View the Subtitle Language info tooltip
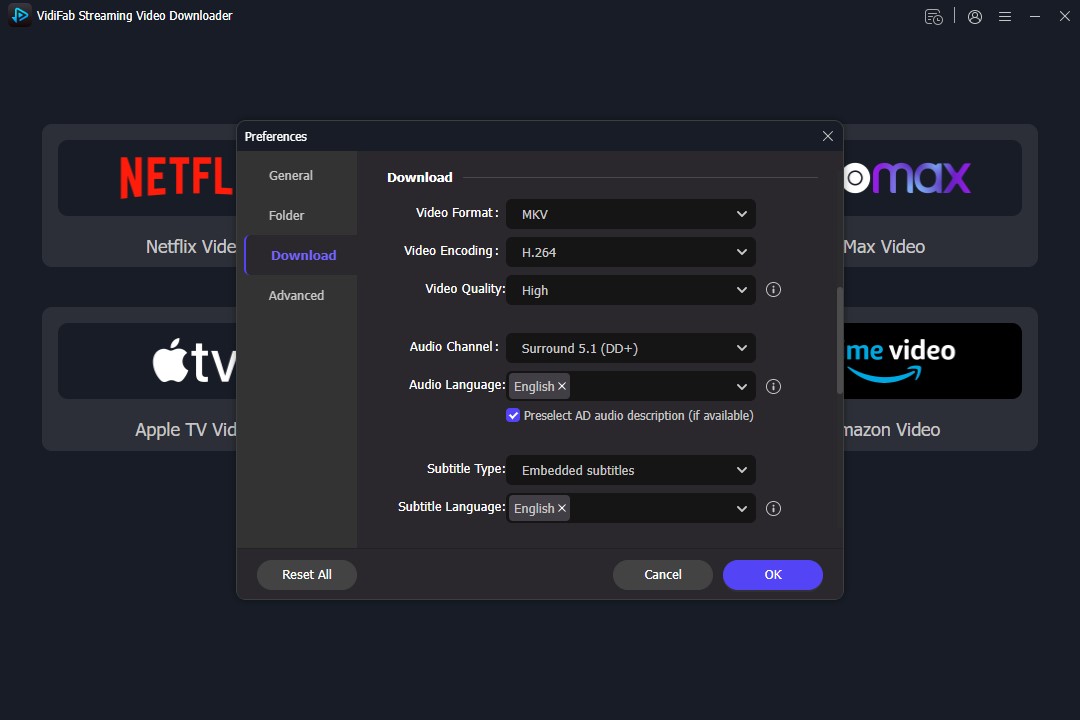This screenshot has width=1080, height=720. coord(773,508)
